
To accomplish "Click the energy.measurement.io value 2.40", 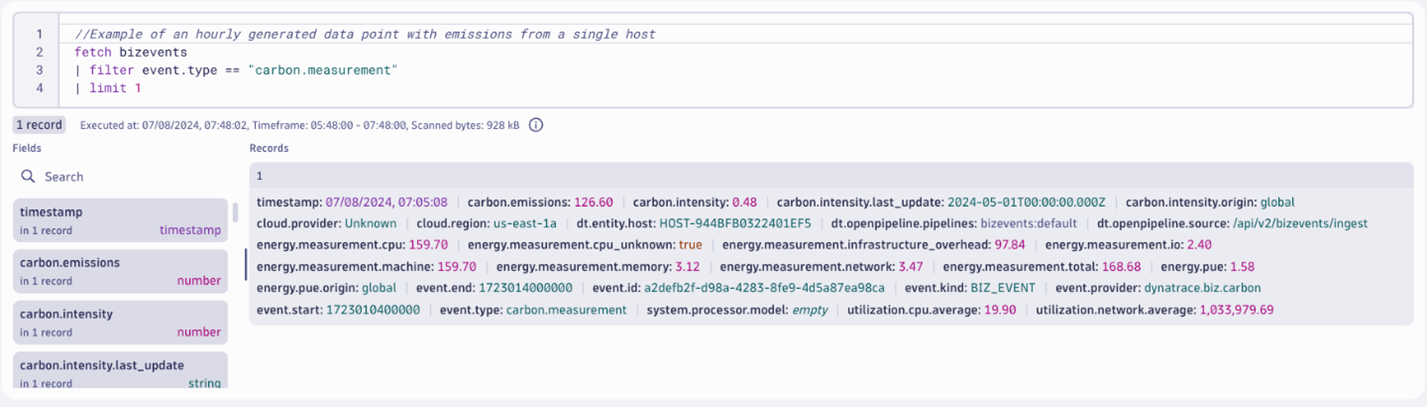I will pyautogui.click(x=1200, y=244).
